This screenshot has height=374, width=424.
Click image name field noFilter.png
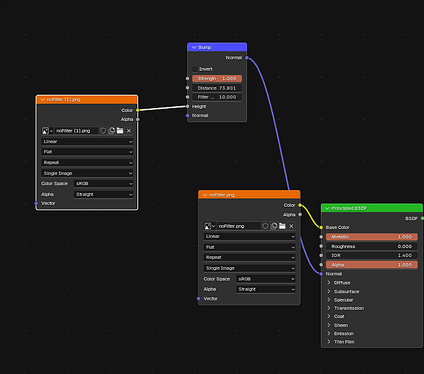(x=239, y=226)
